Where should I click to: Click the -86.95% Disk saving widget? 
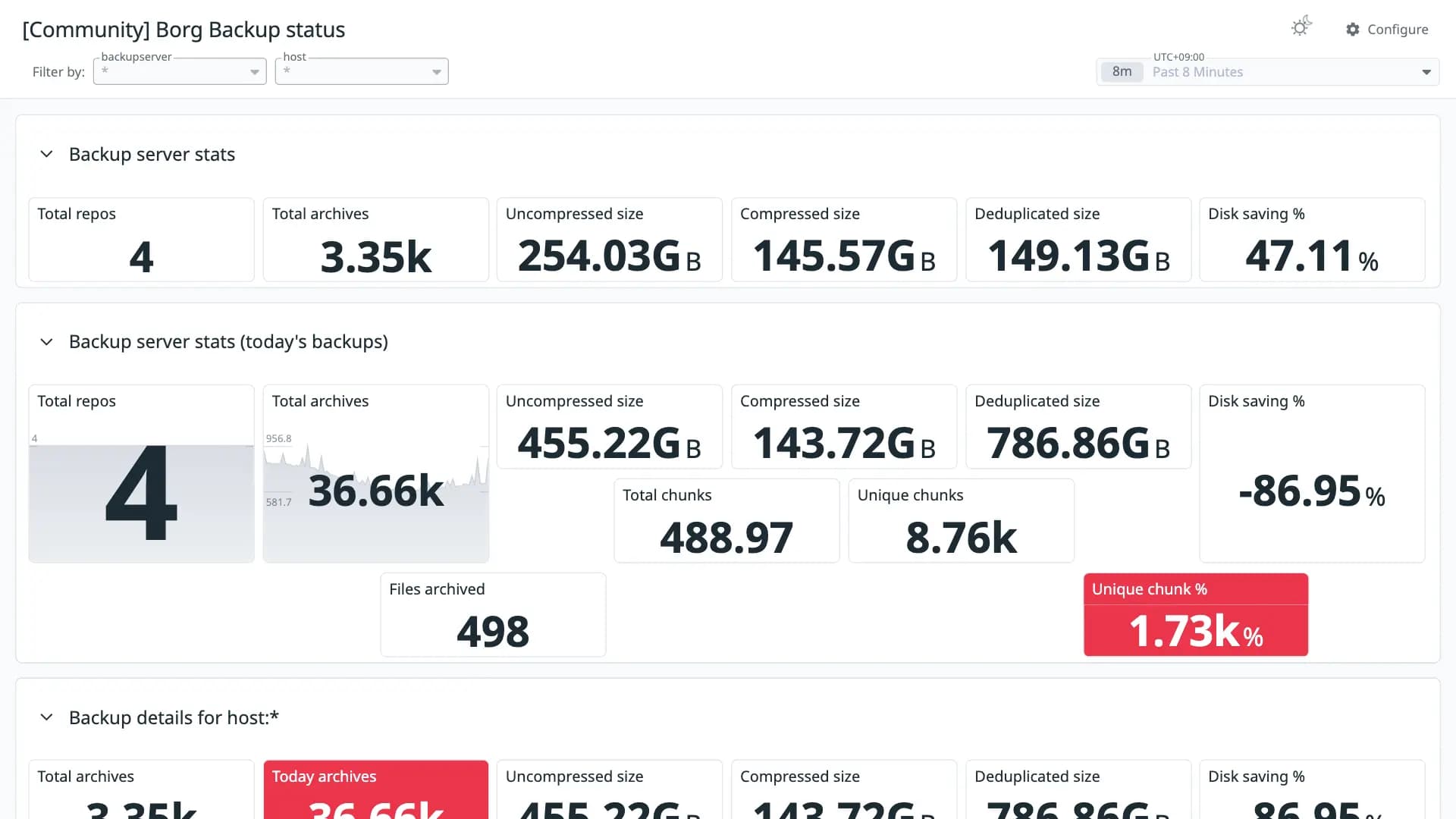pyautogui.click(x=1312, y=474)
